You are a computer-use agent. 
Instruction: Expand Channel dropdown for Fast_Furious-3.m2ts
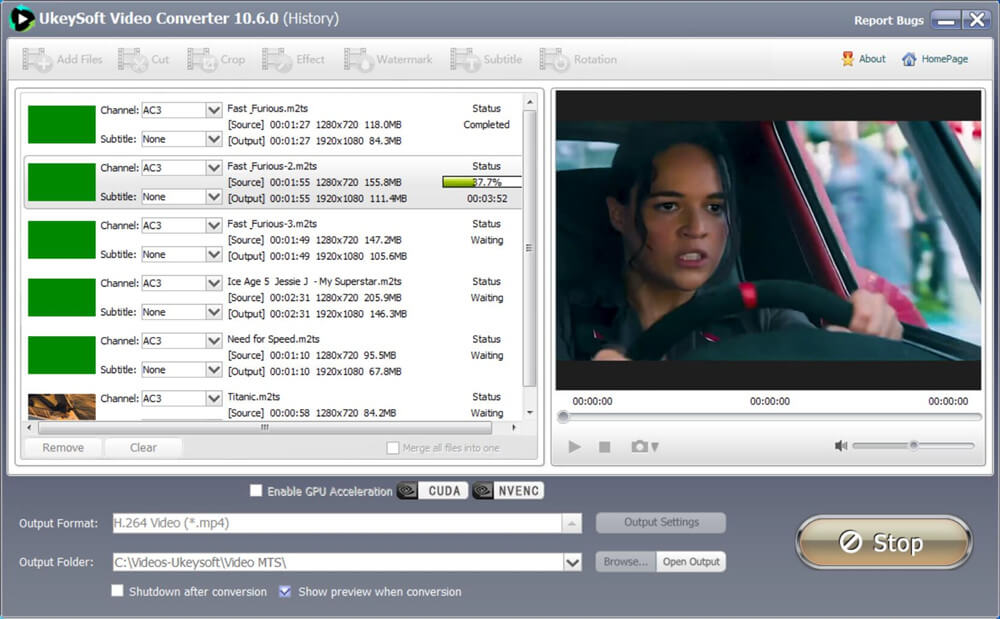(214, 226)
